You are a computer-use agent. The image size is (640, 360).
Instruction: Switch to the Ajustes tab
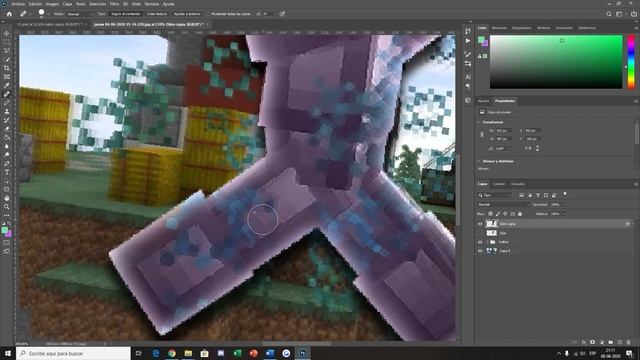click(483, 101)
